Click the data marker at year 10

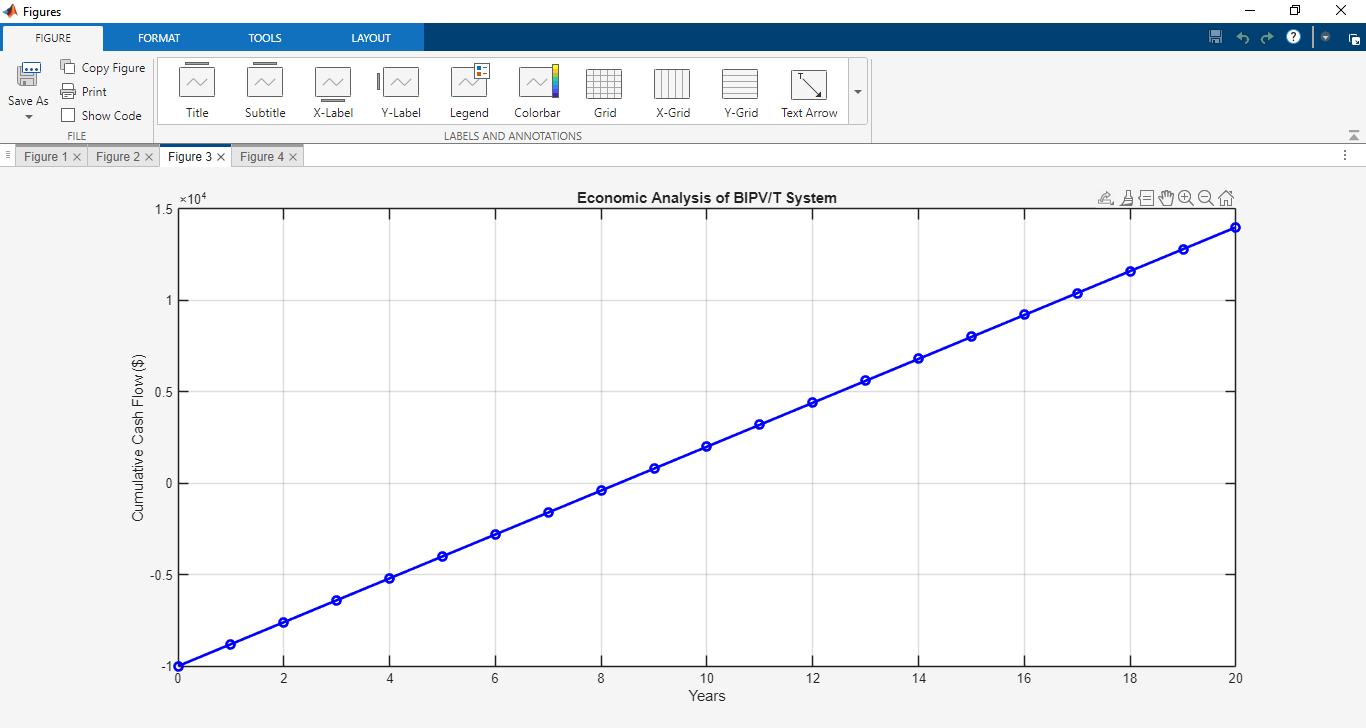(x=707, y=446)
